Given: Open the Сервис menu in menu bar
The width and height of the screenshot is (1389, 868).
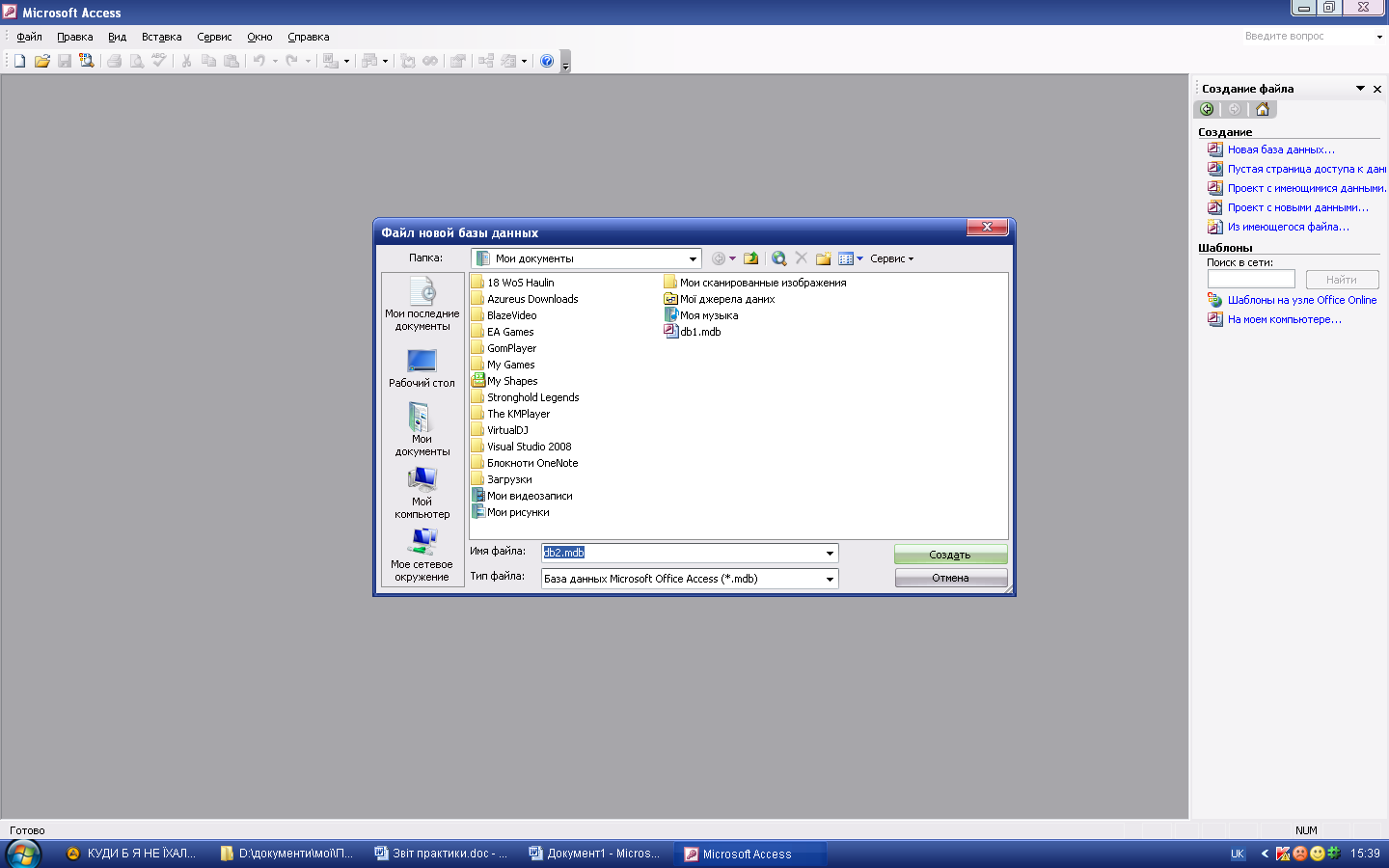Looking at the screenshot, I should click(214, 37).
